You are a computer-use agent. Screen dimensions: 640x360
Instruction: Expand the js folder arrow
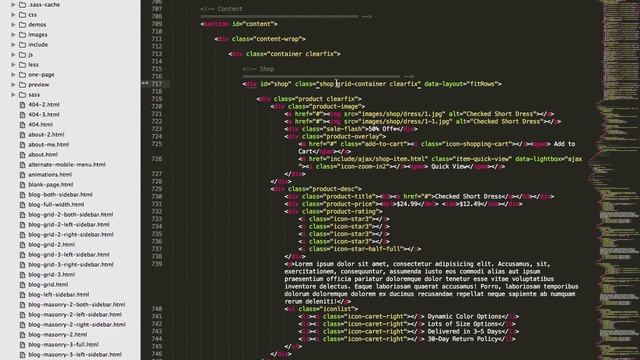click(x=13, y=54)
